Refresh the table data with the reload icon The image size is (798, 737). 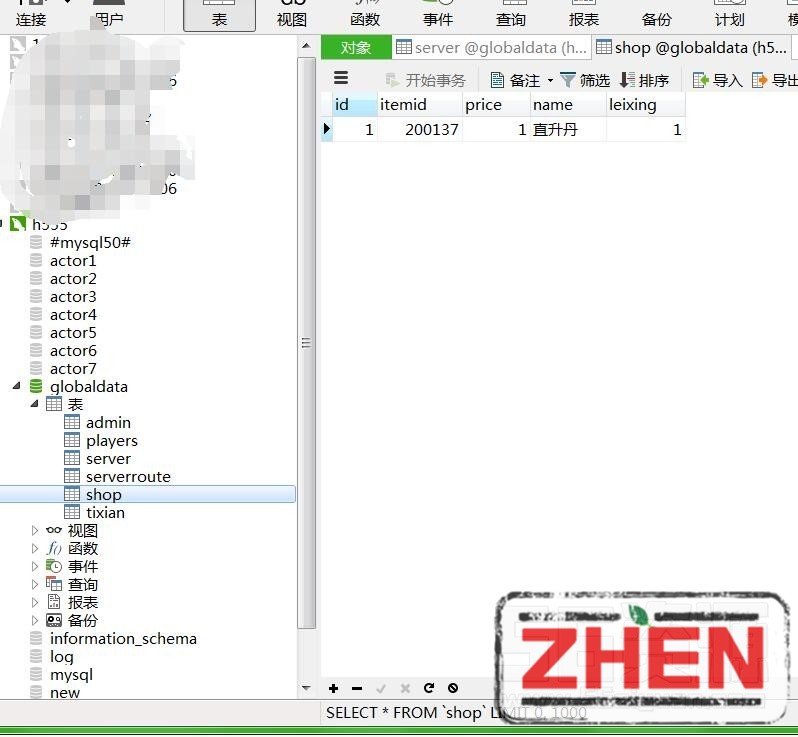tap(429, 688)
